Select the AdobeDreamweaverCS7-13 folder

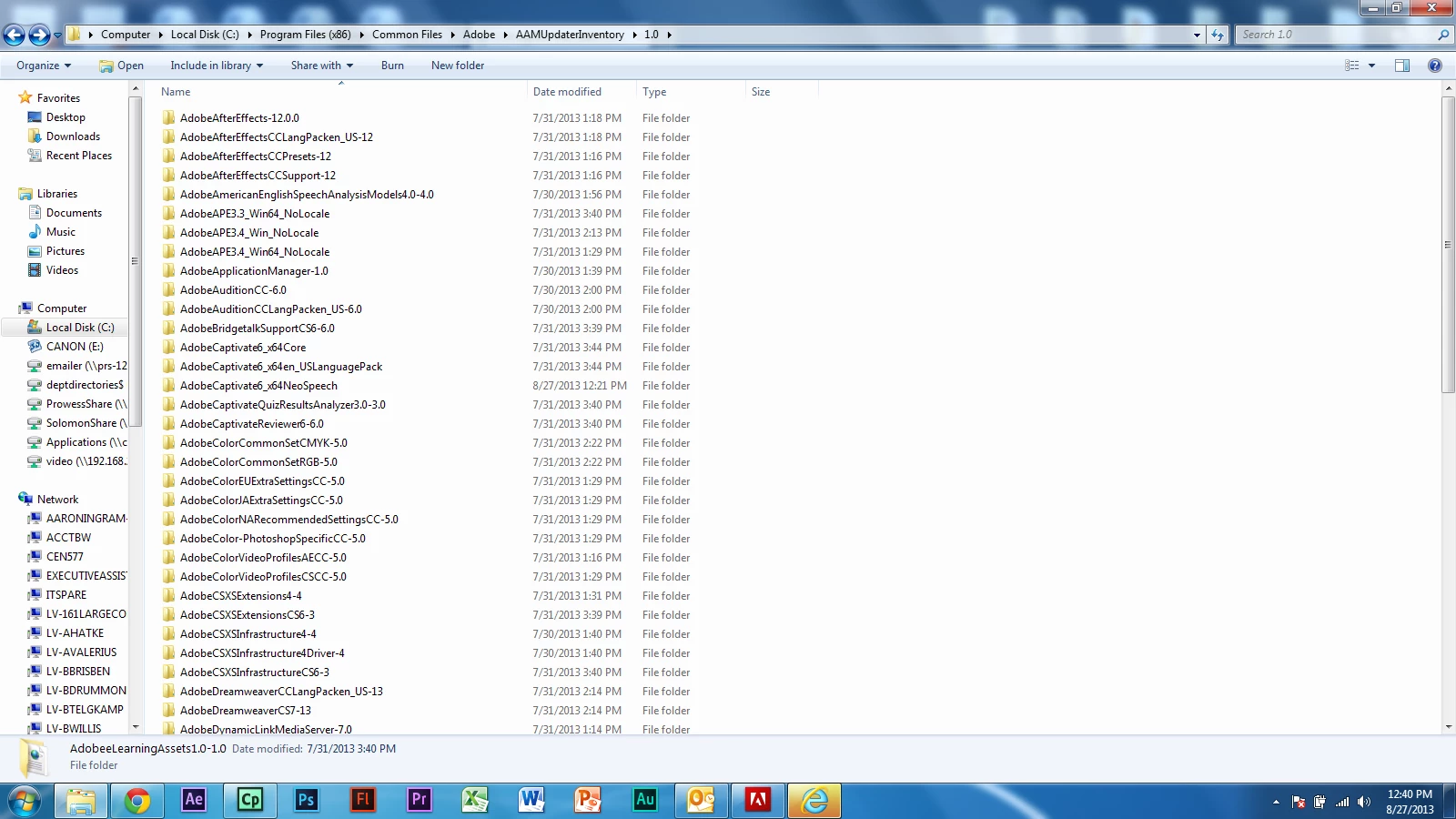[246, 711]
